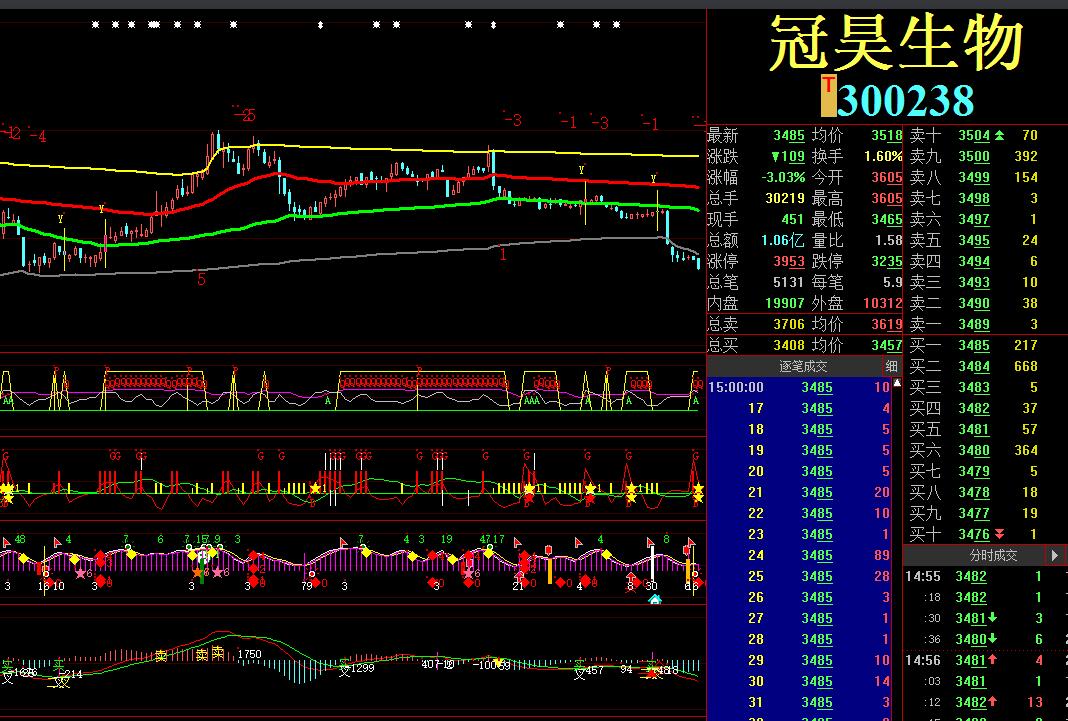Click the 内盘 value 19907
The width and height of the screenshot is (1068, 721).
pos(785,304)
